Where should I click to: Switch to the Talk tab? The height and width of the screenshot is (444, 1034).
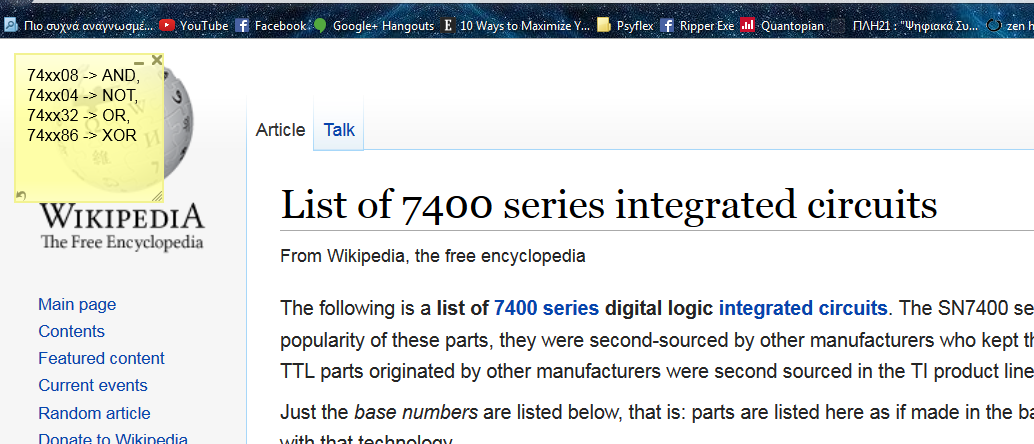click(339, 130)
